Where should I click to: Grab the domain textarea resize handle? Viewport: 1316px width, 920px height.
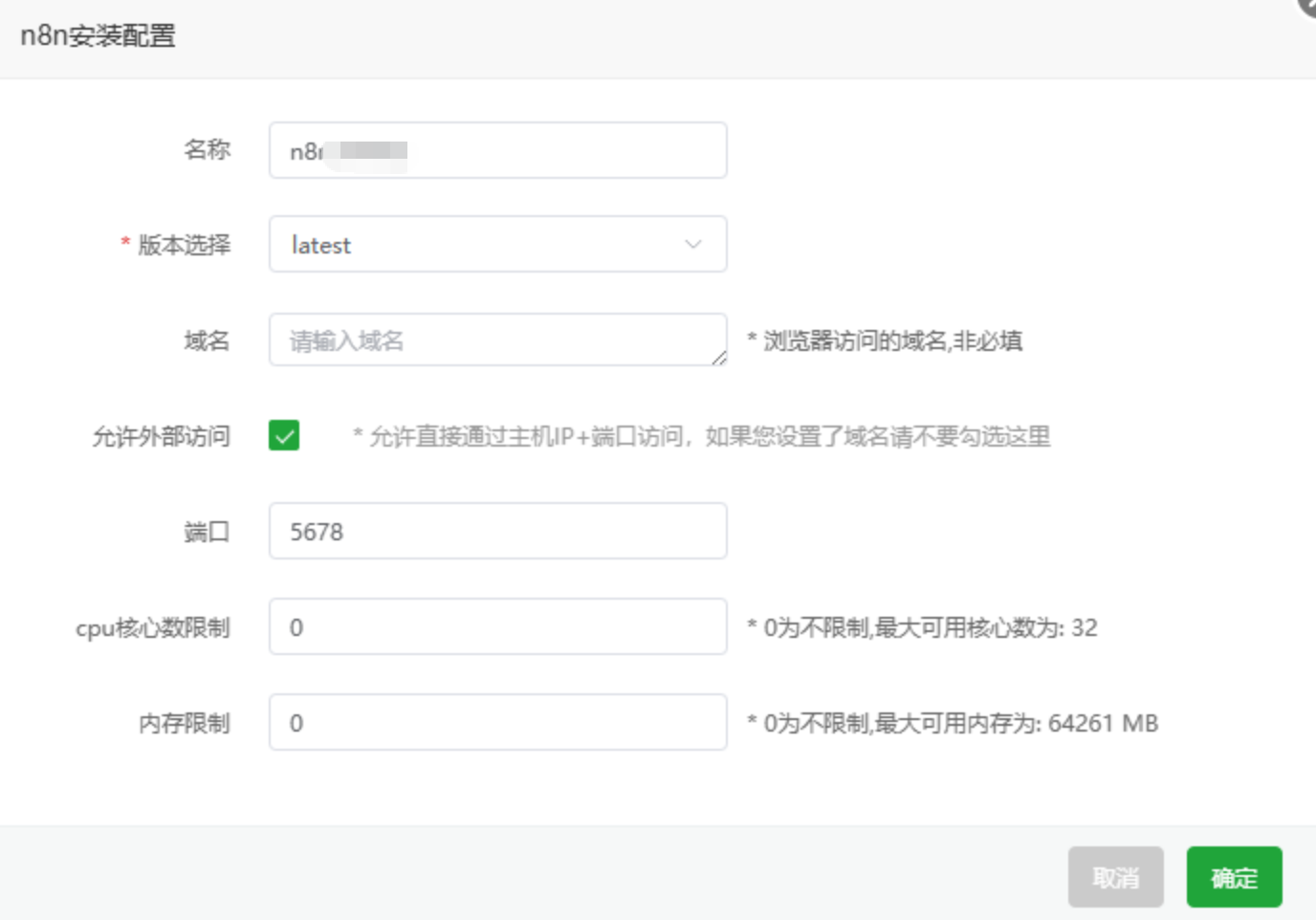point(719,358)
